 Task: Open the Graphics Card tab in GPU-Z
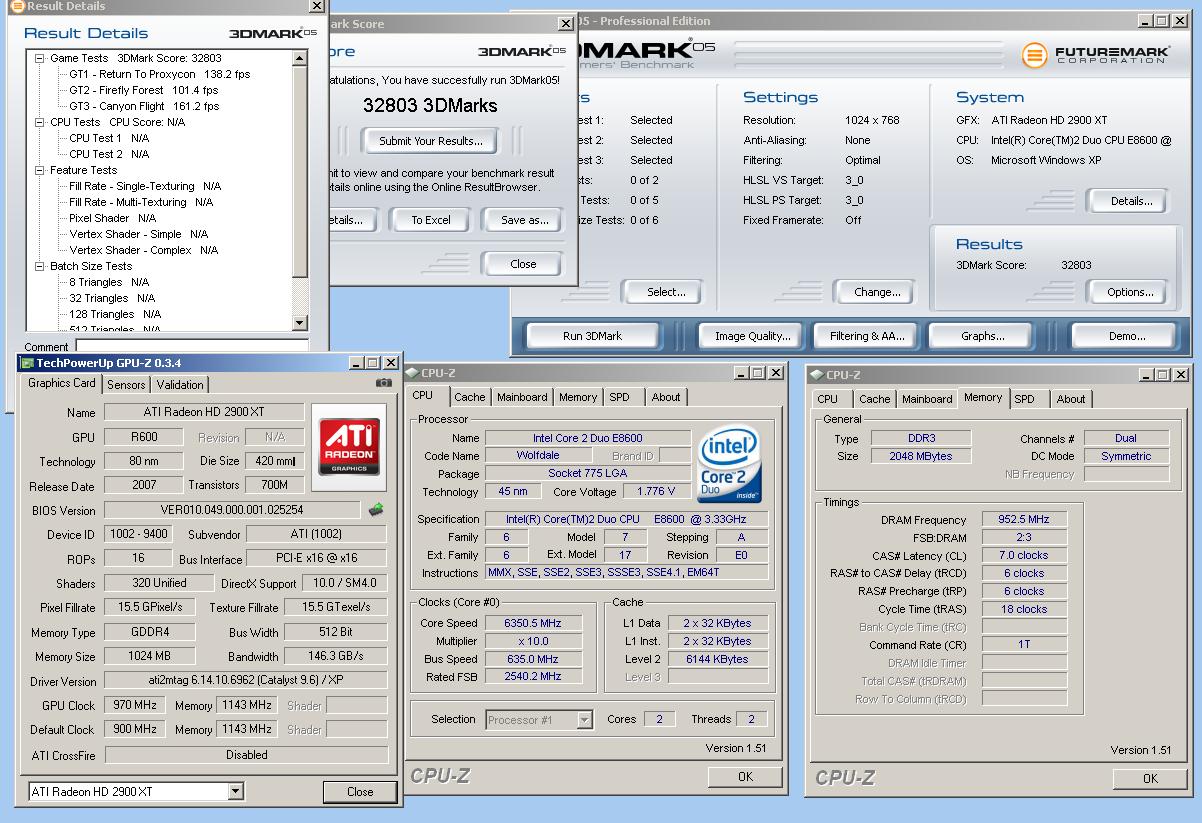point(62,383)
